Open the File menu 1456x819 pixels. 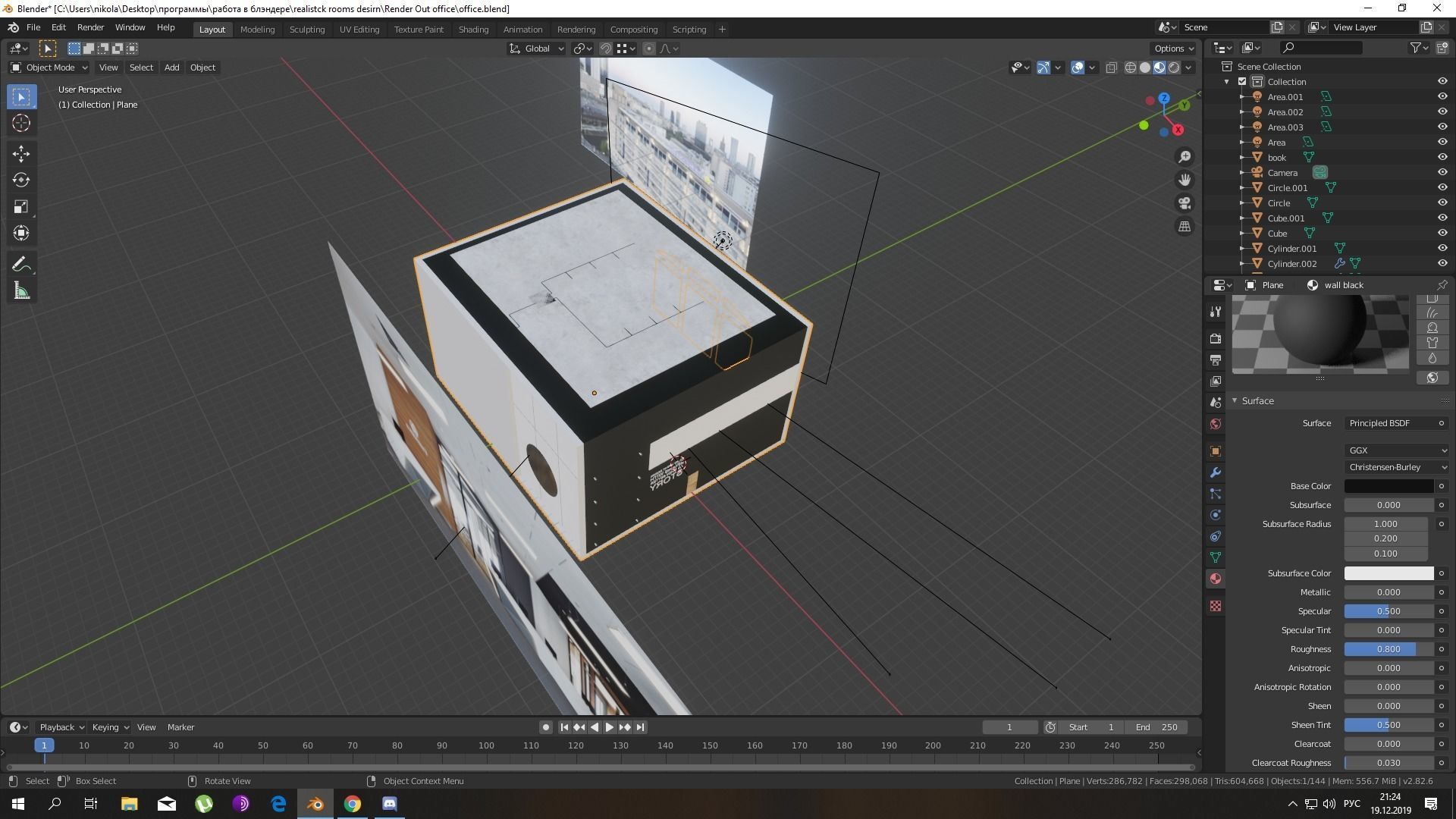tap(33, 27)
